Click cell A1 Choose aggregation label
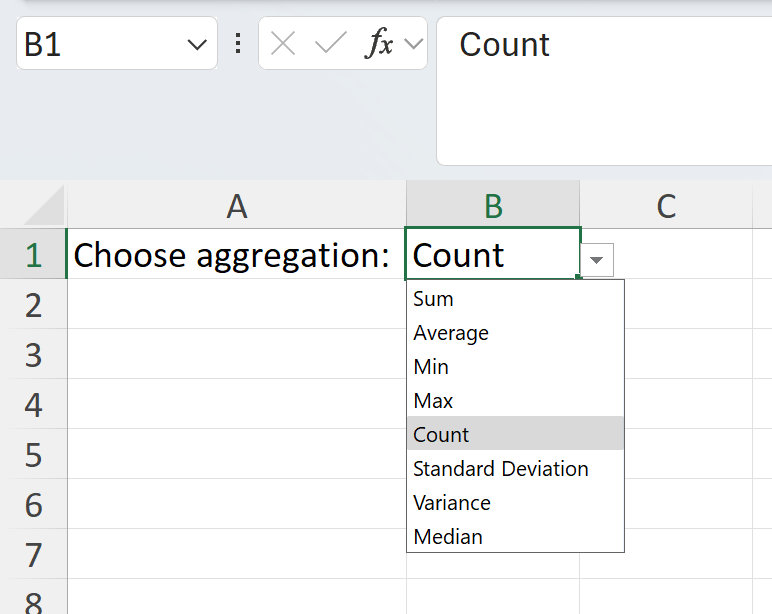The height and width of the screenshot is (614, 772). click(x=232, y=256)
